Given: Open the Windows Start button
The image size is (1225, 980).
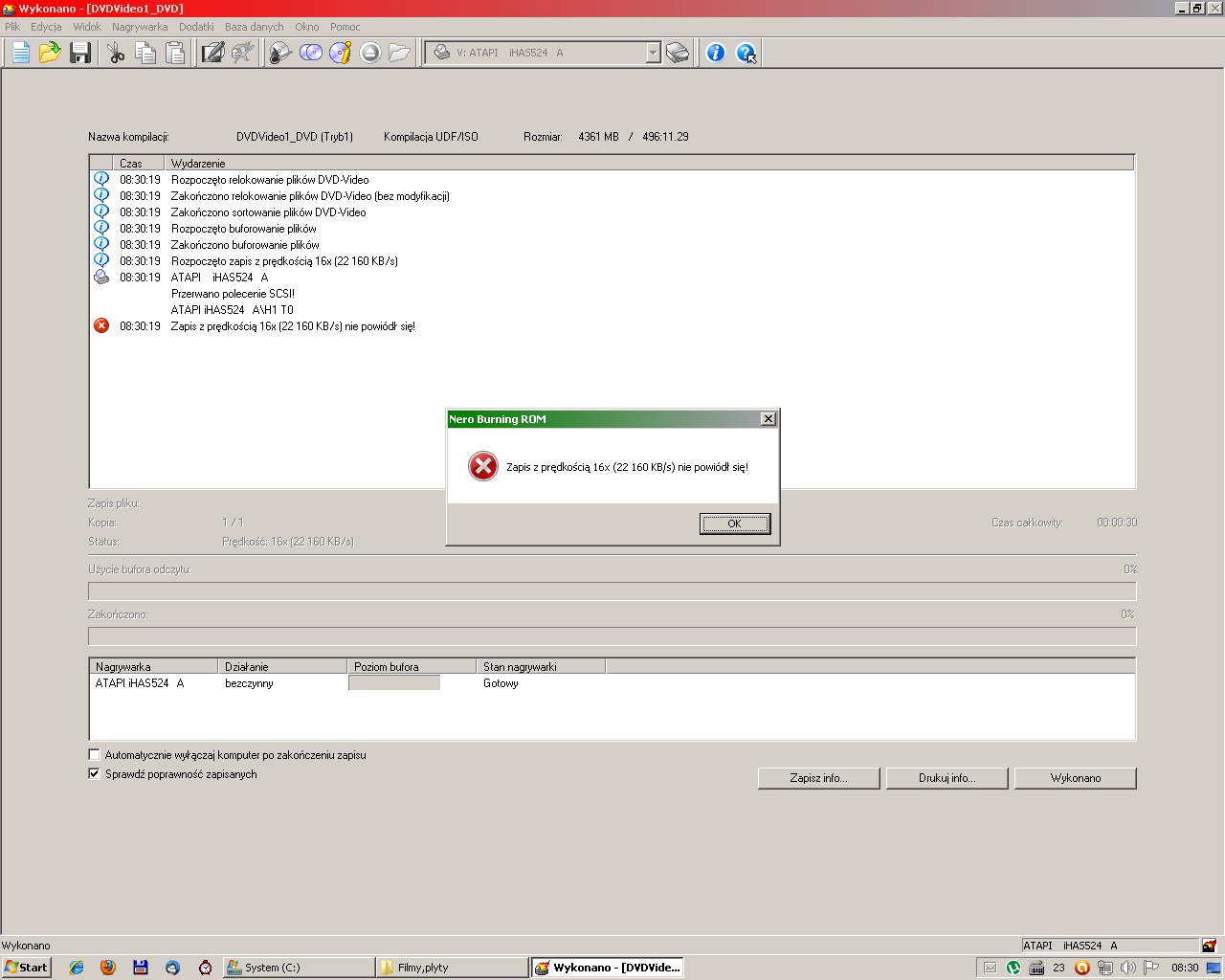Looking at the screenshot, I should pos(26,968).
